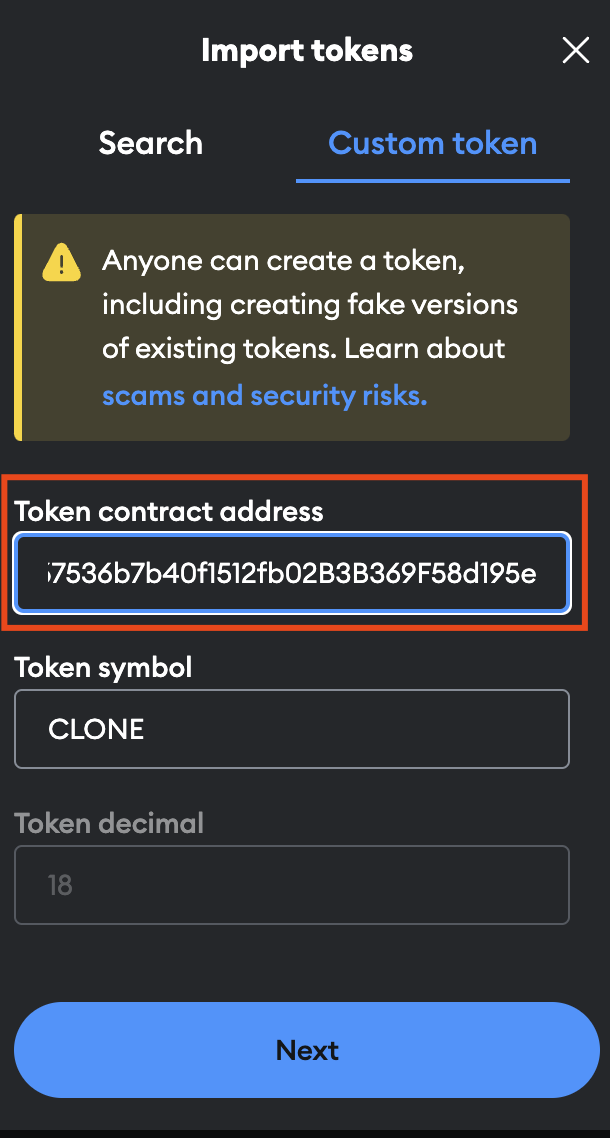Click the yellow accent bar of the warning banner
The height and width of the screenshot is (1138, 610).
click(17, 327)
